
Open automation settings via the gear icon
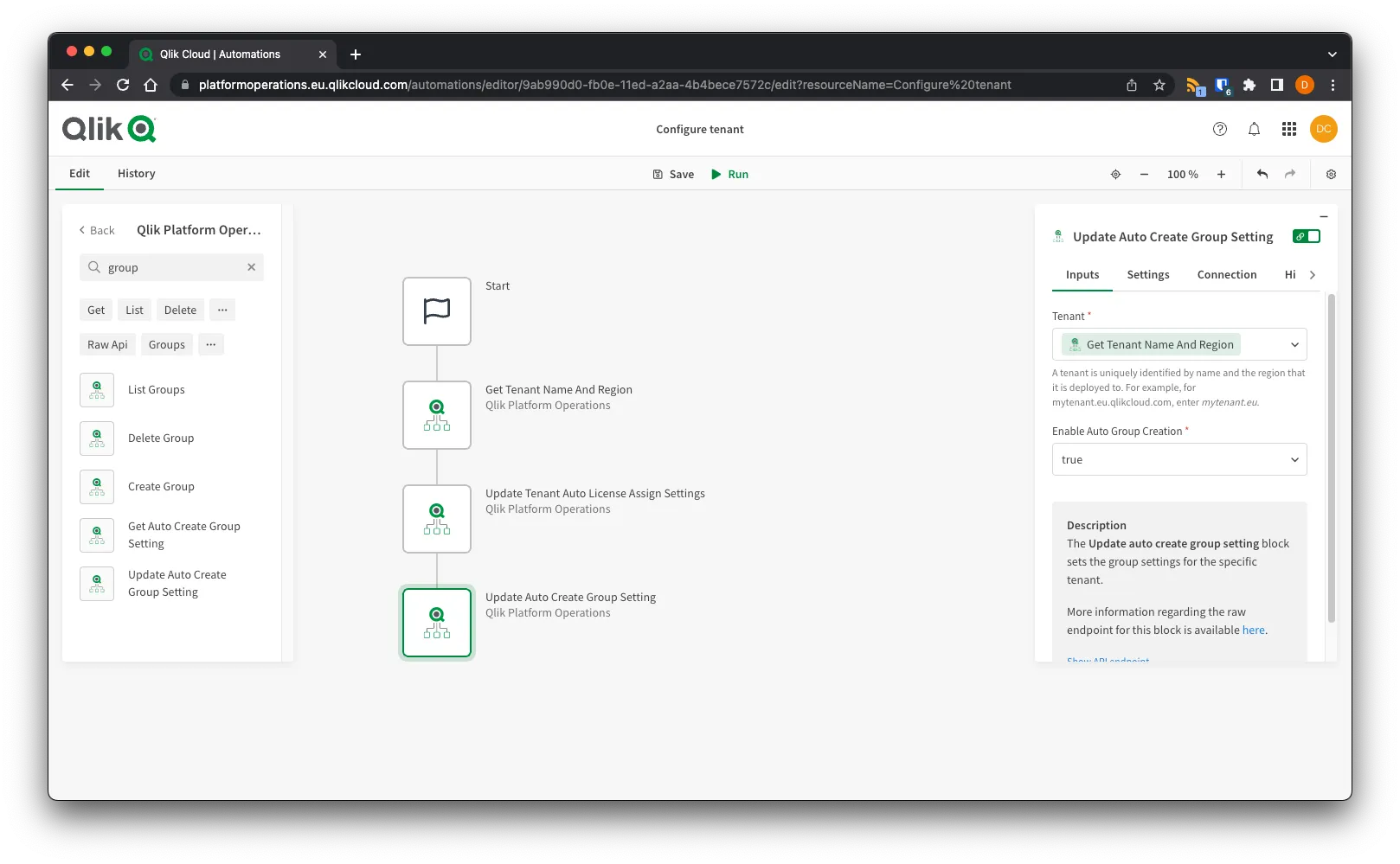click(1331, 174)
